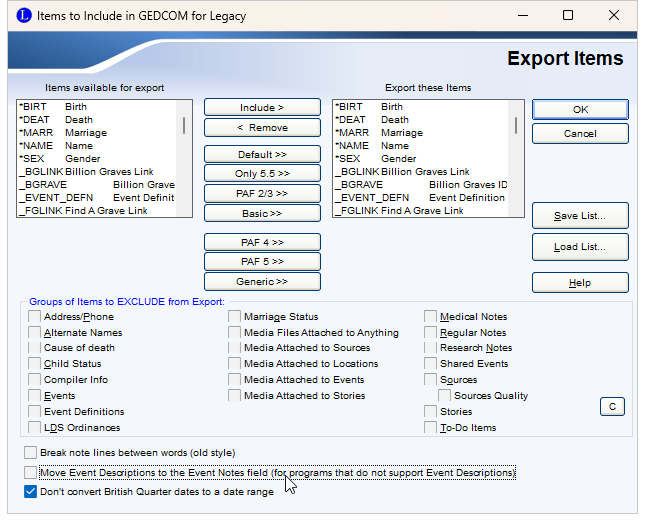
Task: Check Media Attached to Stories
Action: point(234,396)
